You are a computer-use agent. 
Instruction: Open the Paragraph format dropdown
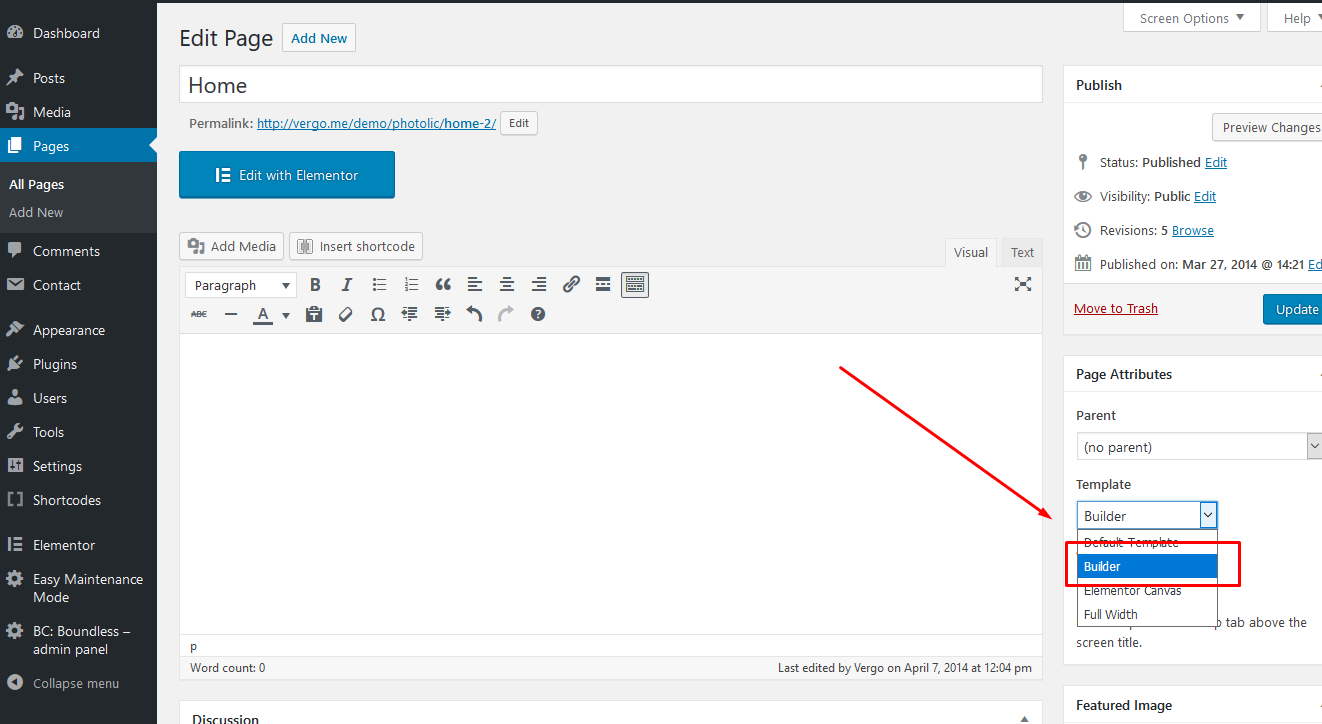pos(241,285)
